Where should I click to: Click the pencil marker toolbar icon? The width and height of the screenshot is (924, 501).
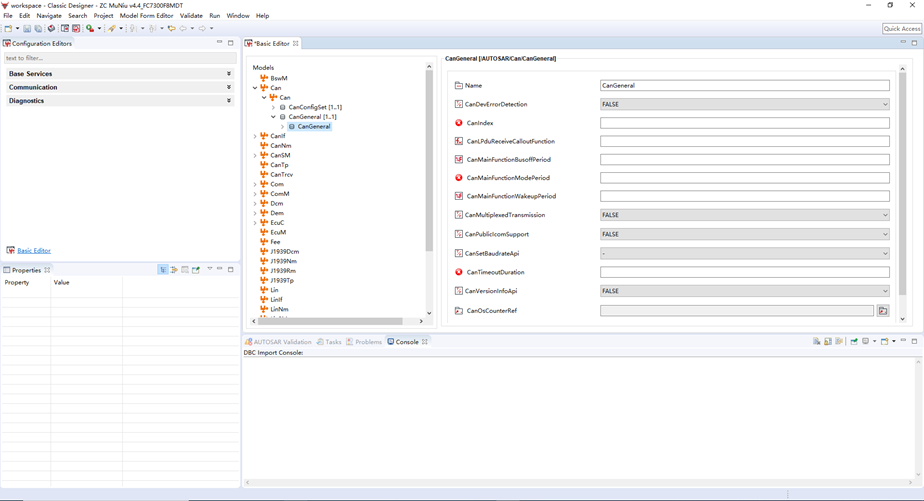point(112,28)
